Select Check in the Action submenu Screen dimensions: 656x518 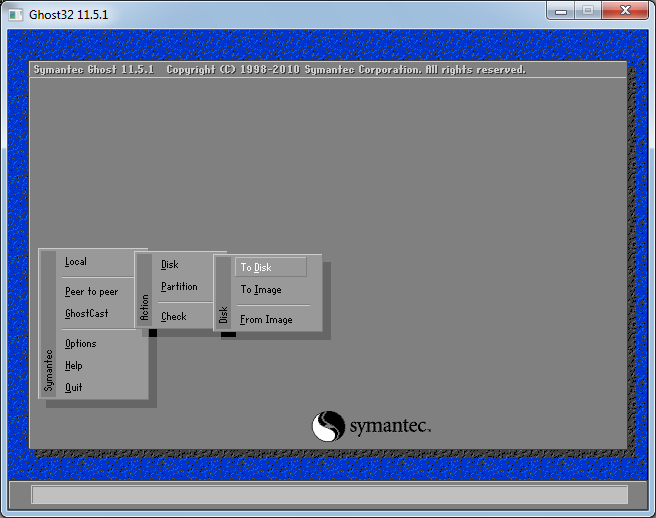point(174,317)
